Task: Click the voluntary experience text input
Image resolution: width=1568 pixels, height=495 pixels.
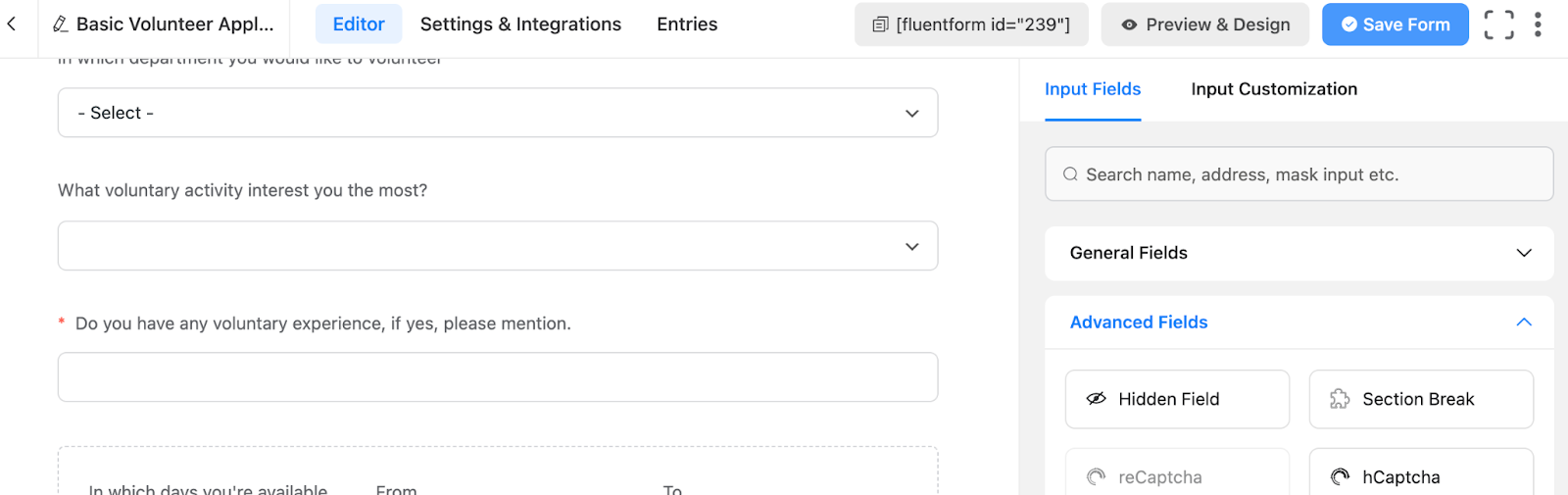Action: pyautogui.click(x=498, y=377)
